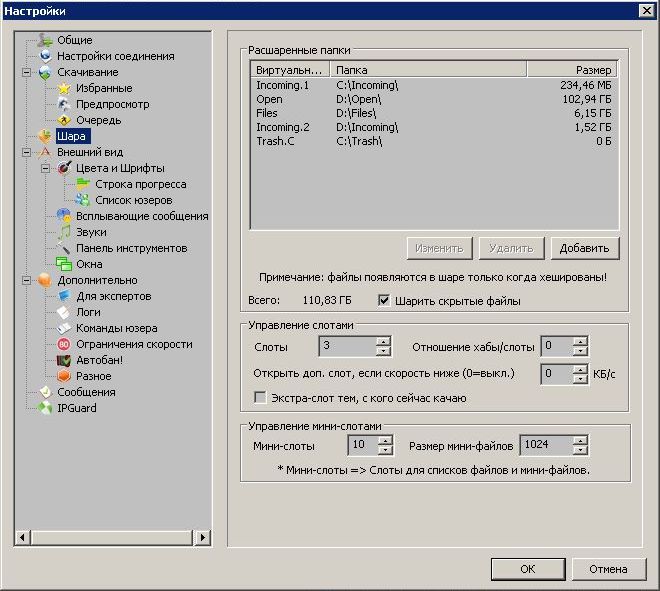Screen dimensions: 660x591
Task: Collapse the Внешний вид tree node
Action: (27, 152)
